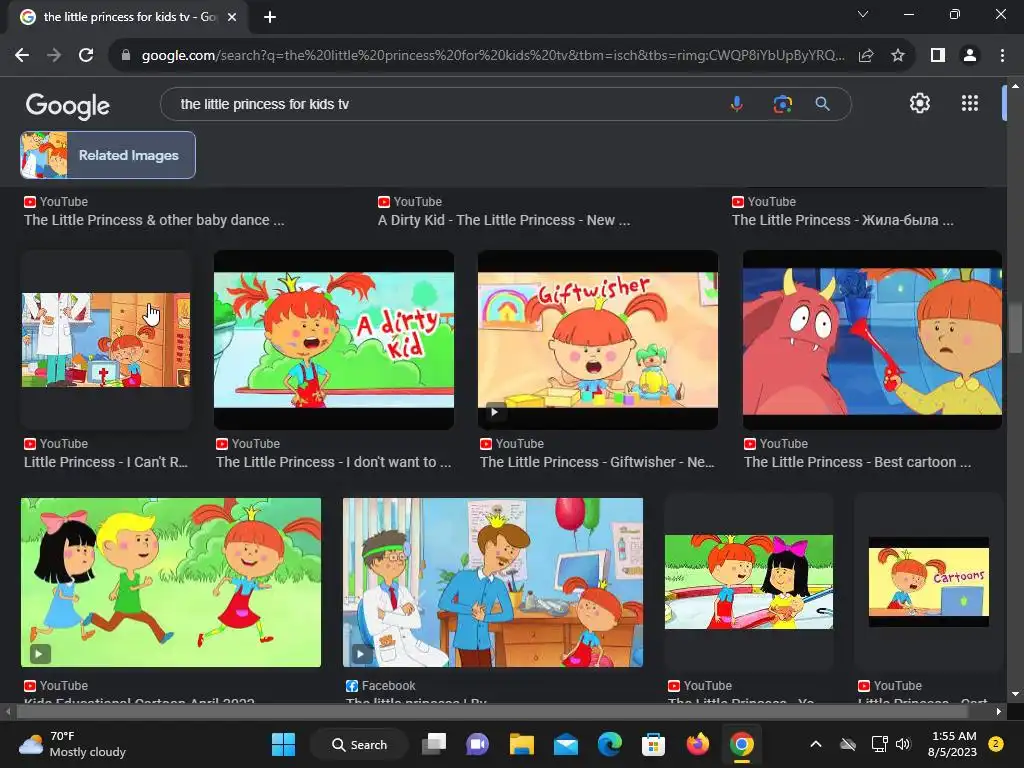Open the volume speaker tray icon
Viewport: 1024px width, 768px height.
pyautogui.click(x=903, y=744)
